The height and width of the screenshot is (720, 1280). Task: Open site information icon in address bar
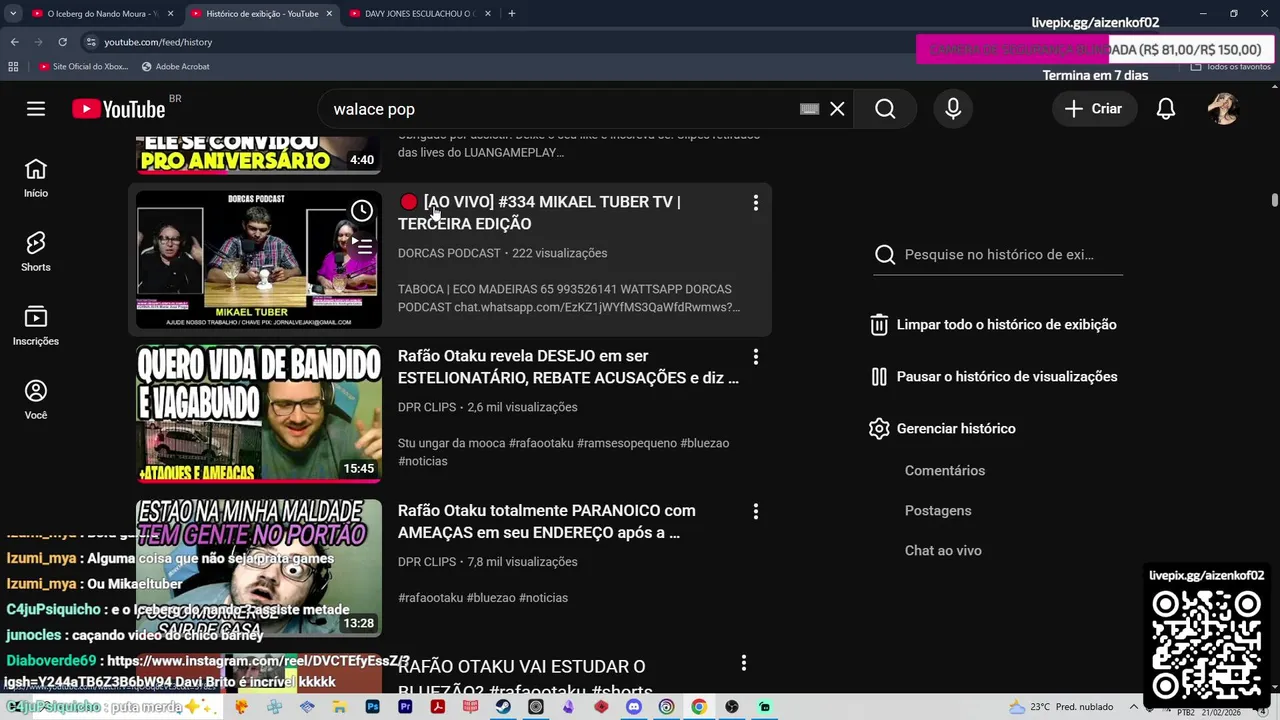click(x=91, y=42)
